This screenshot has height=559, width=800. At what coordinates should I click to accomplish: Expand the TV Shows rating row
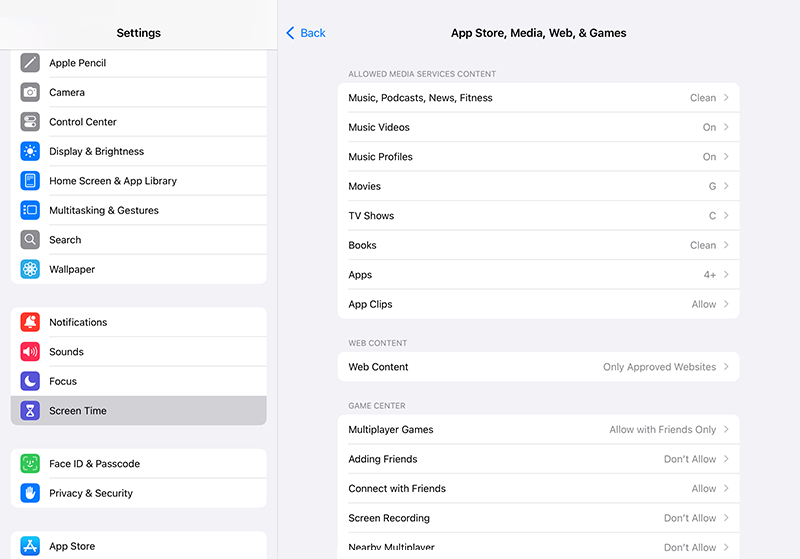pyautogui.click(x=538, y=216)
